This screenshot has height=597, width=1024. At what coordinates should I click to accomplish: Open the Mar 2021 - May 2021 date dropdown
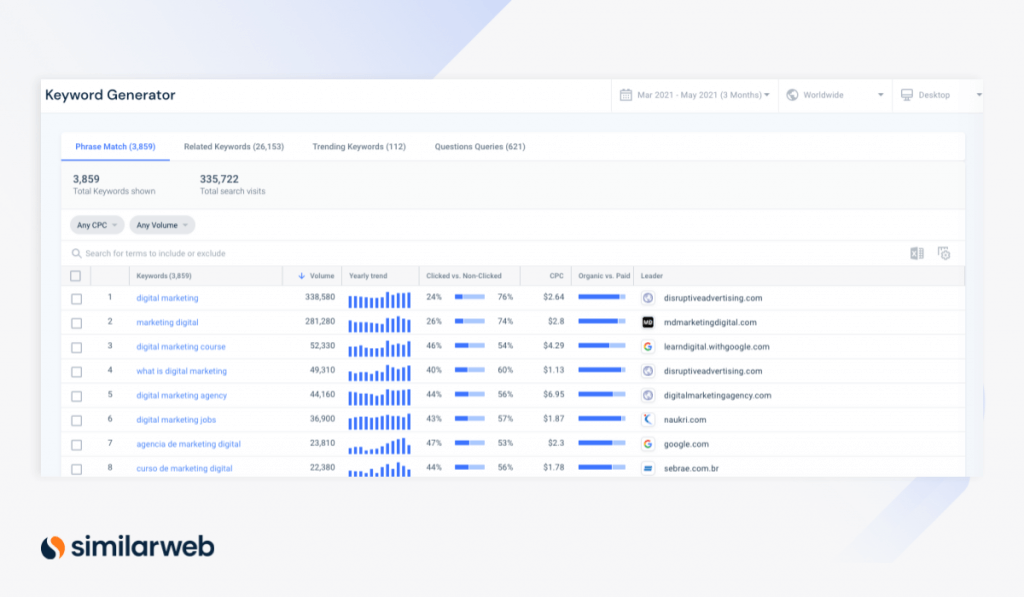coord(695,95)
